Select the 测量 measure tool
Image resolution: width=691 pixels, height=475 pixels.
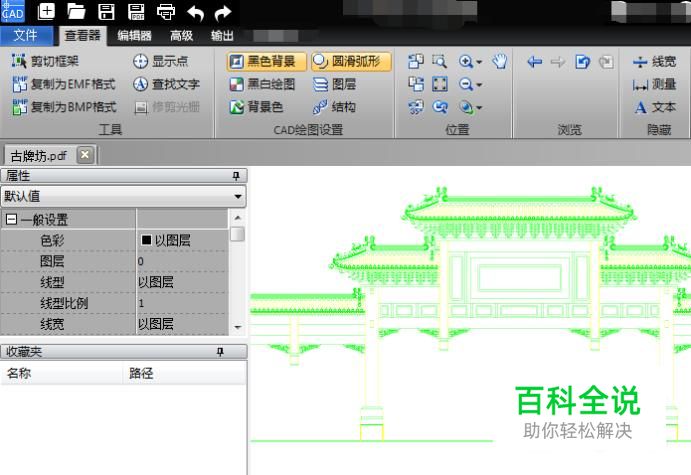pos(655,85)
